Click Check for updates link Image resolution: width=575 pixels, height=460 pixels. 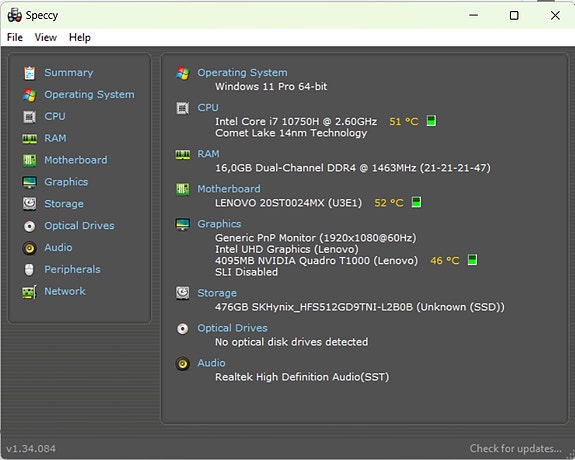coord(516,449)
